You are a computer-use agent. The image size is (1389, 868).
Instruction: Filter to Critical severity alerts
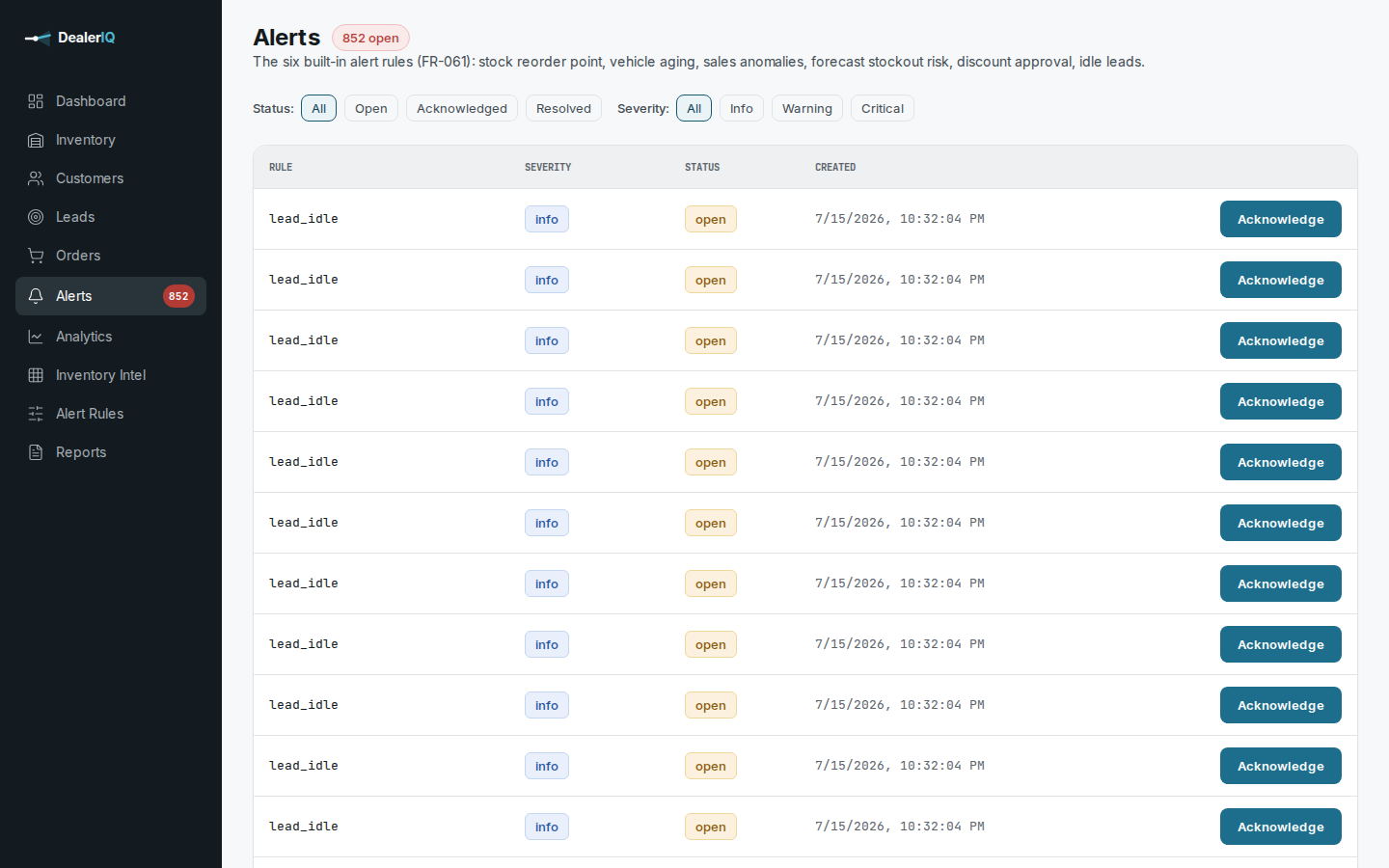pos(883,108)
